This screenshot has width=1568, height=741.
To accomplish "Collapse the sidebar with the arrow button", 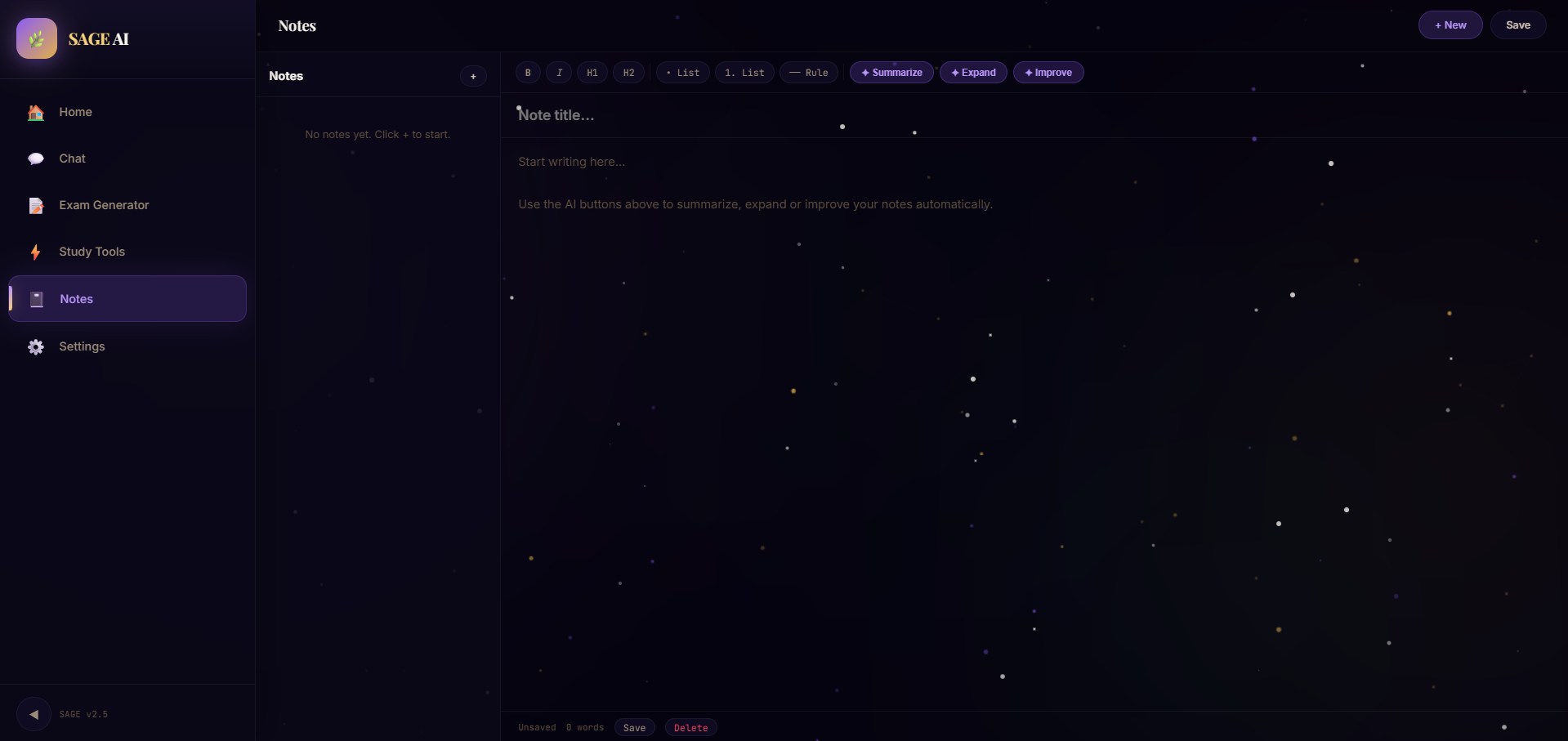I will [x=34, y=714].
